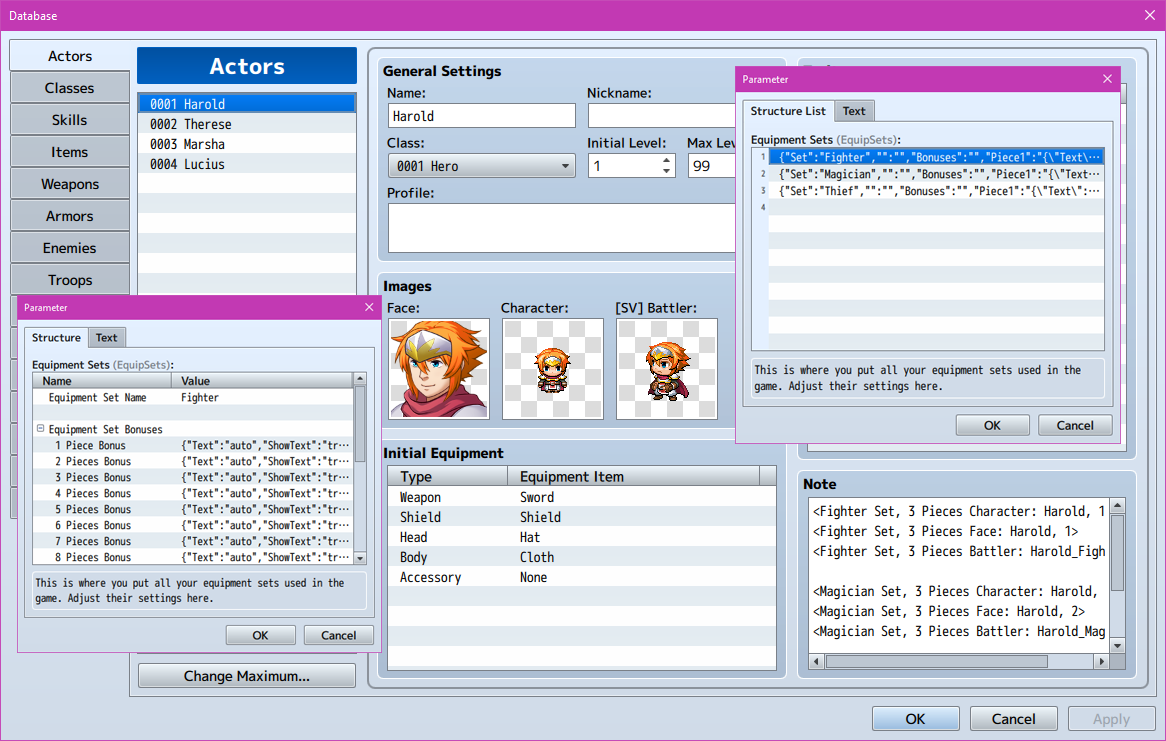The height and width of the screenshot is (741, 1166).
Task: Close the Database window
Action: 1149,15
